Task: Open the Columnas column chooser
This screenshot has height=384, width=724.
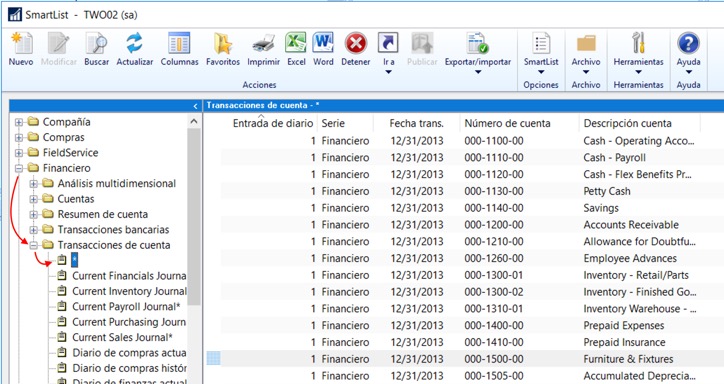Action: (179, 49)
